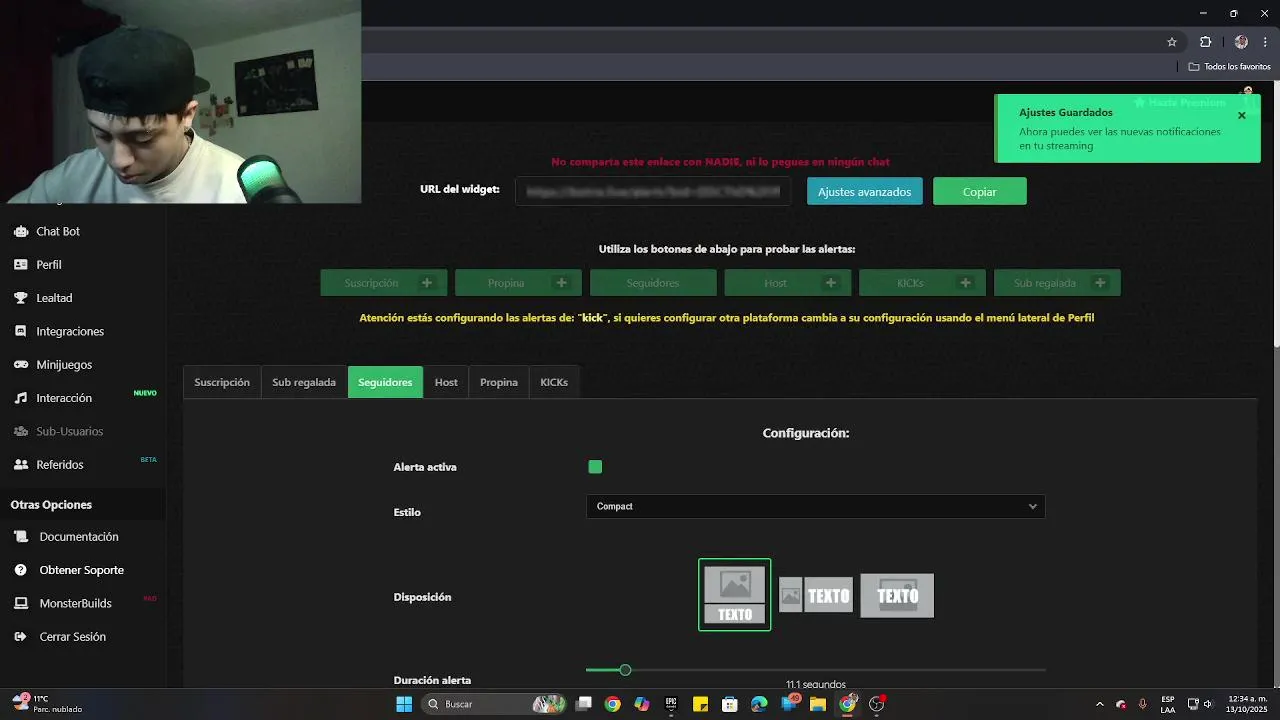Open Microsoft Store from the taskbar

pyautogui.click(x=730, y=704)
